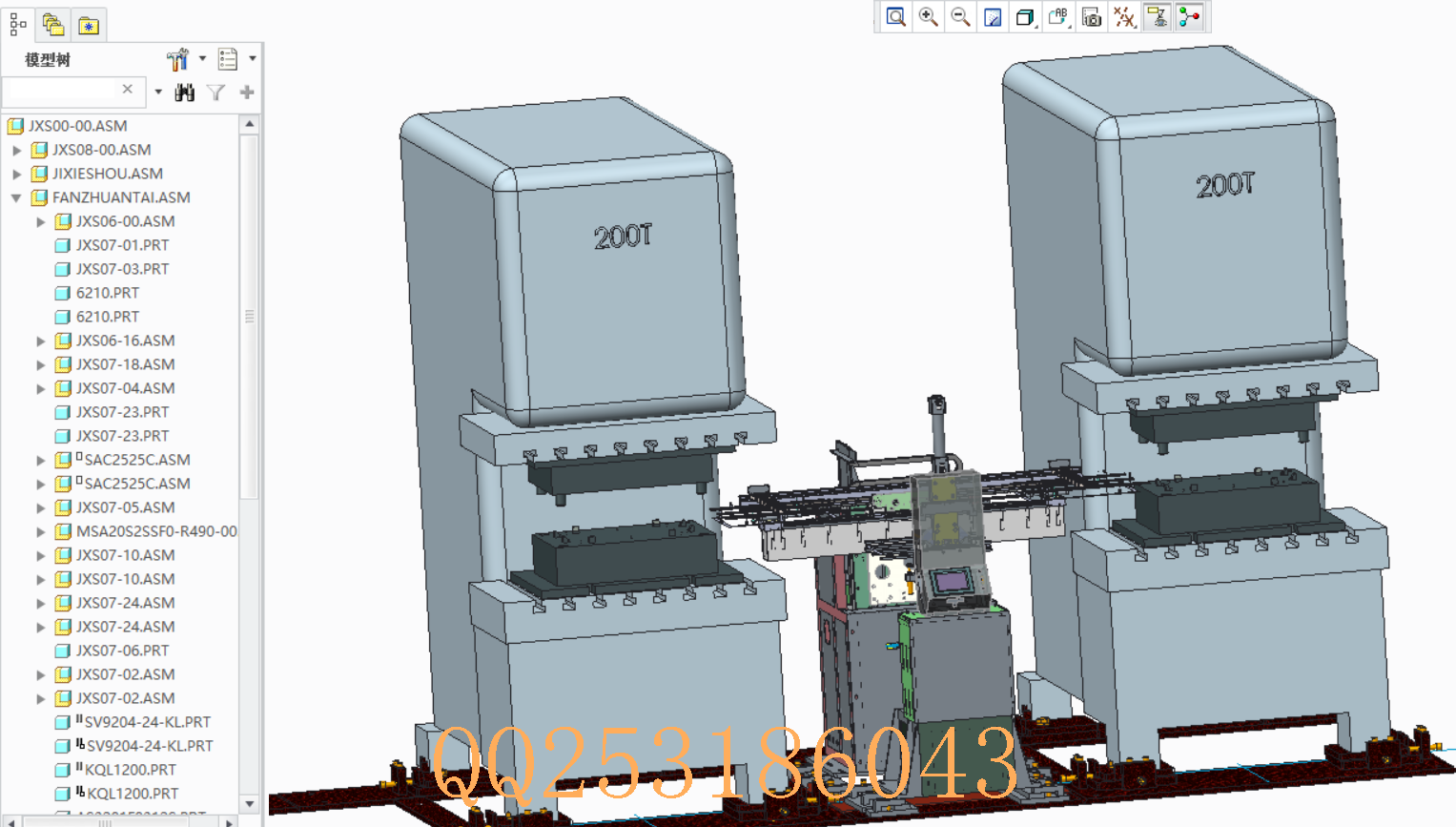Click the model tree vertical scrollbar thumb

(x=250, y=317)
